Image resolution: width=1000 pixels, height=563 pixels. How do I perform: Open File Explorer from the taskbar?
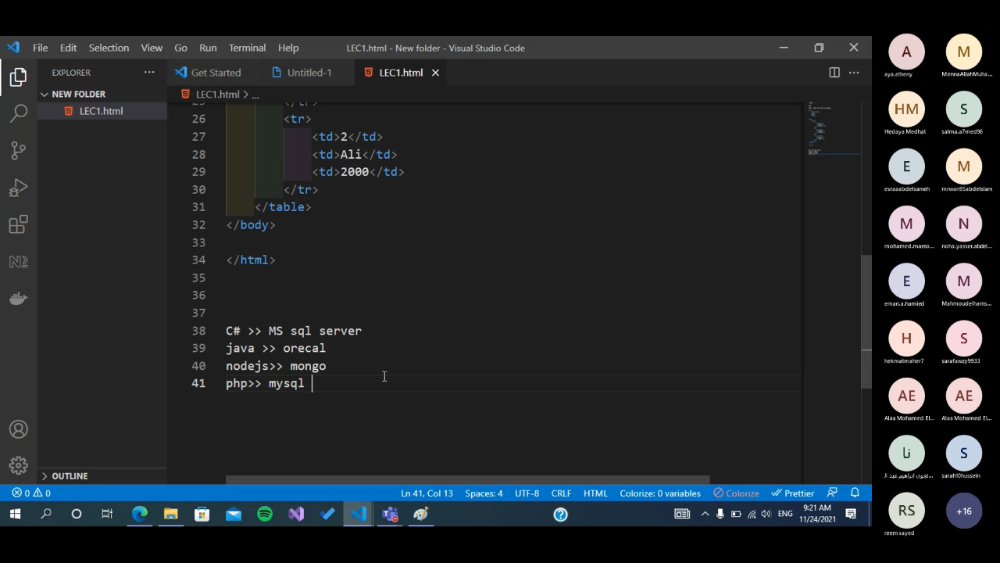[x=171, y=514]
